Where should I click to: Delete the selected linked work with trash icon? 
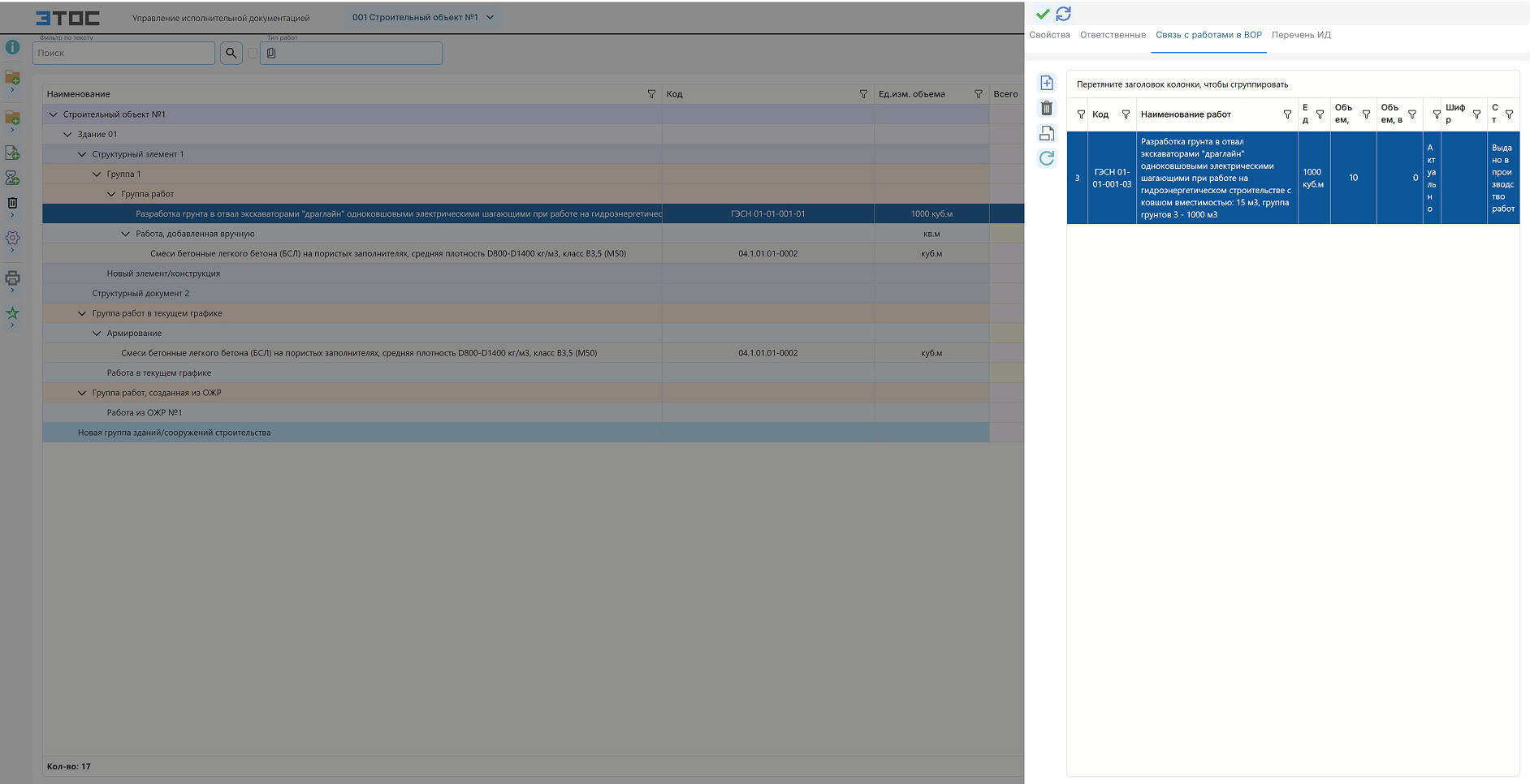coord(1047,108)
